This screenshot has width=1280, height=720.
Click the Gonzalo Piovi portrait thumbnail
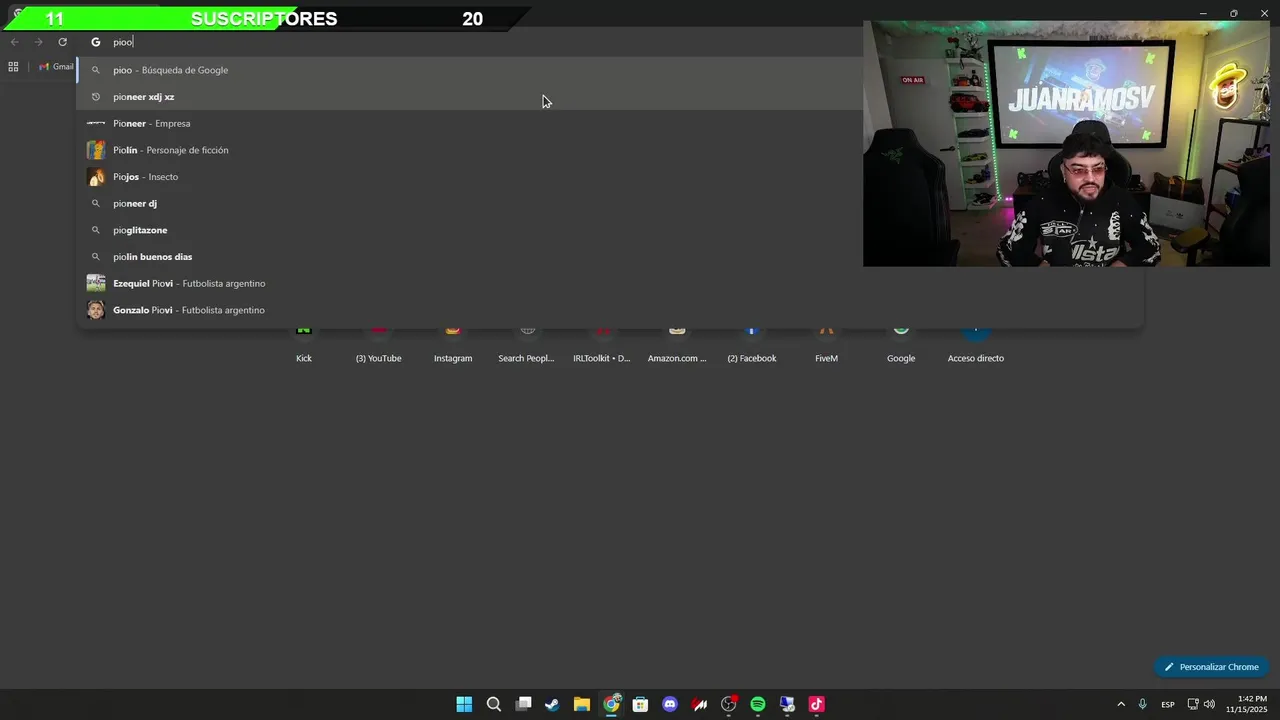click(96, 310)
